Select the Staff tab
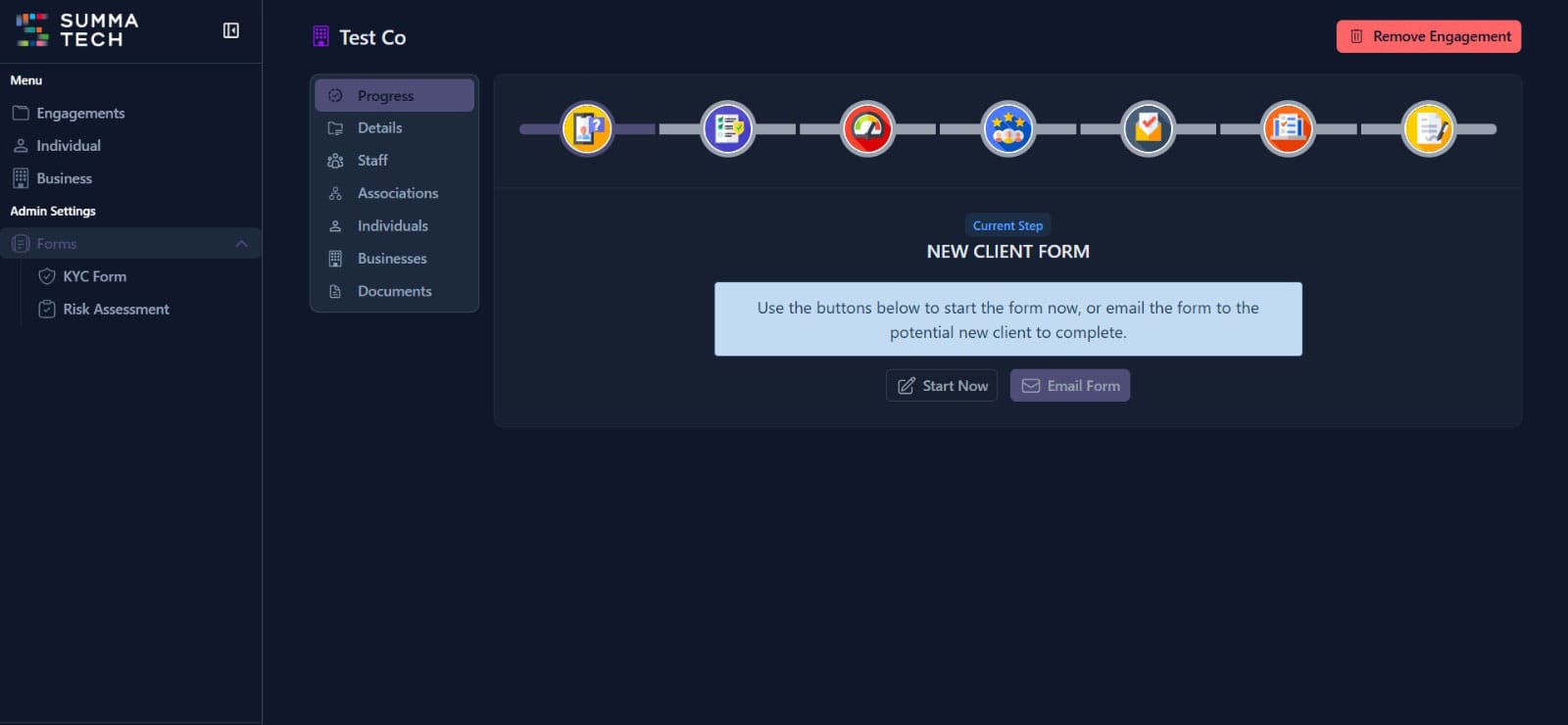This screenshot has width=1568, height=725. coord(394,160)
